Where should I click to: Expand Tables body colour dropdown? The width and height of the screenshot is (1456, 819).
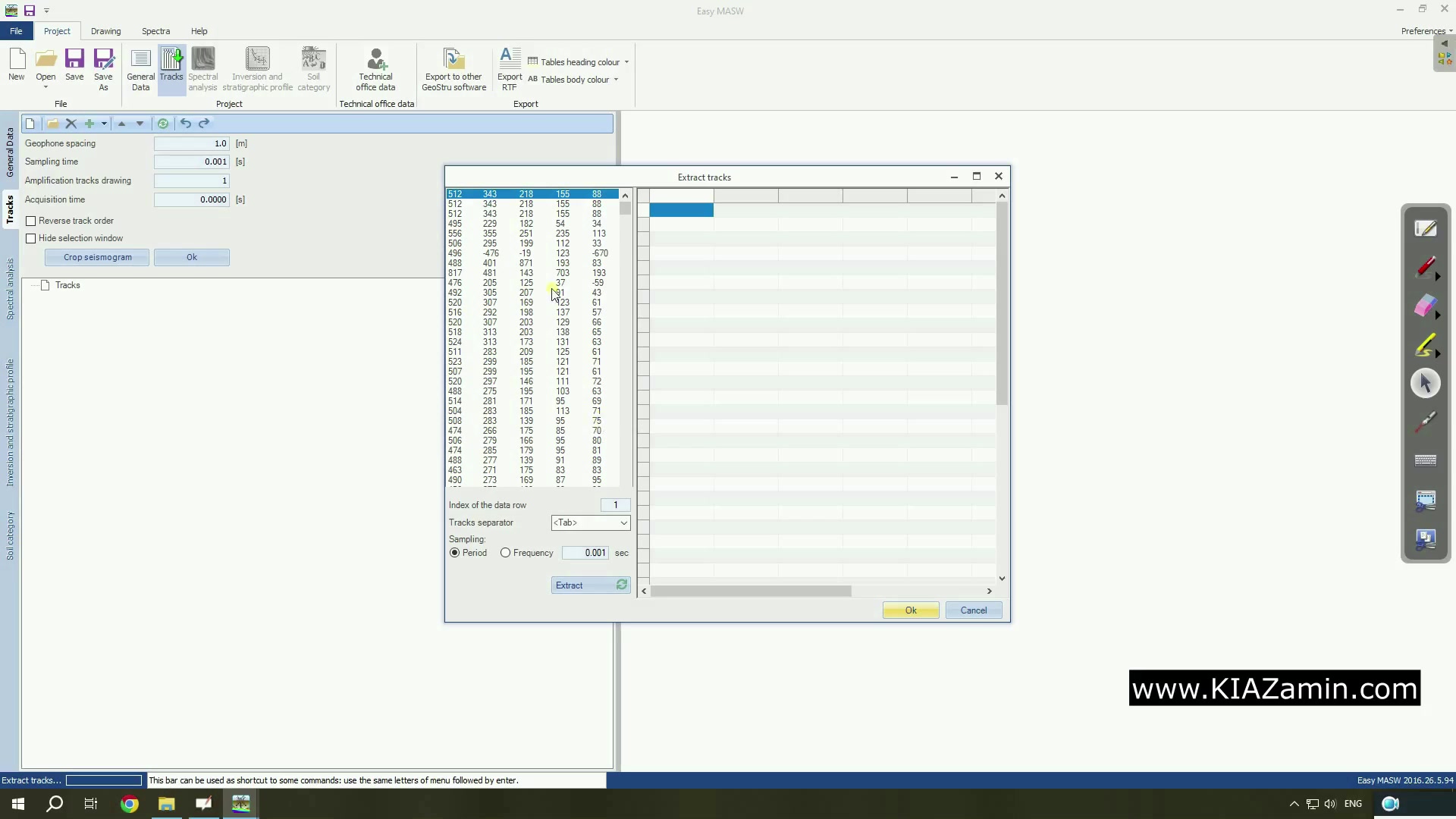coord(616,80)
